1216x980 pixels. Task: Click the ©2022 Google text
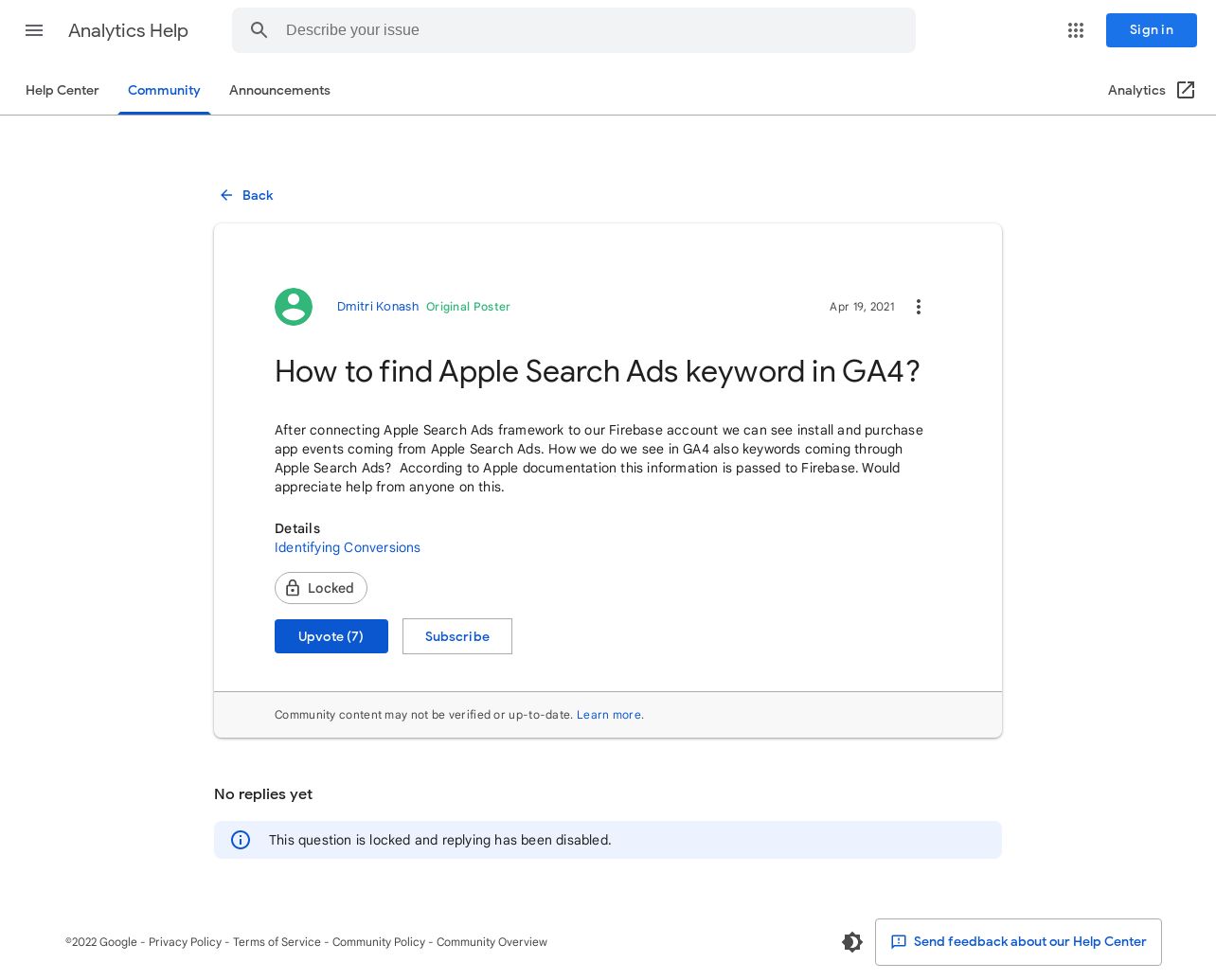coord(101,942)
